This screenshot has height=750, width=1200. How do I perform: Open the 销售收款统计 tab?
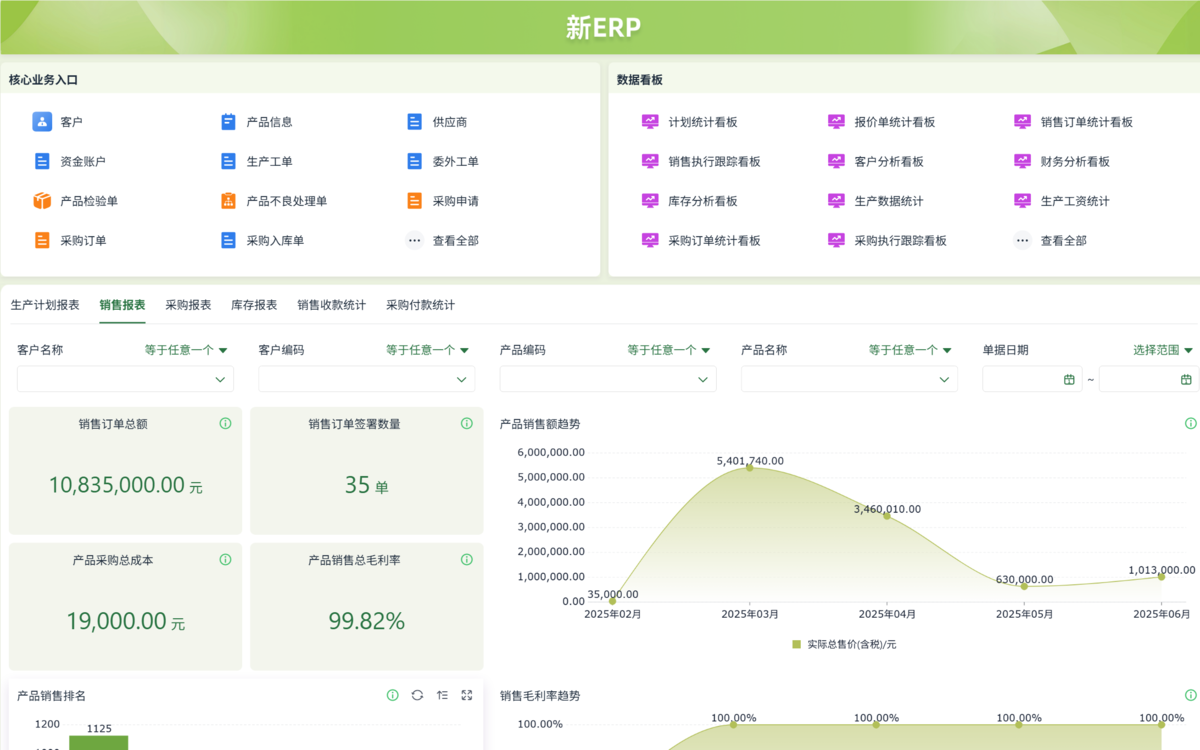pos(332,305)
